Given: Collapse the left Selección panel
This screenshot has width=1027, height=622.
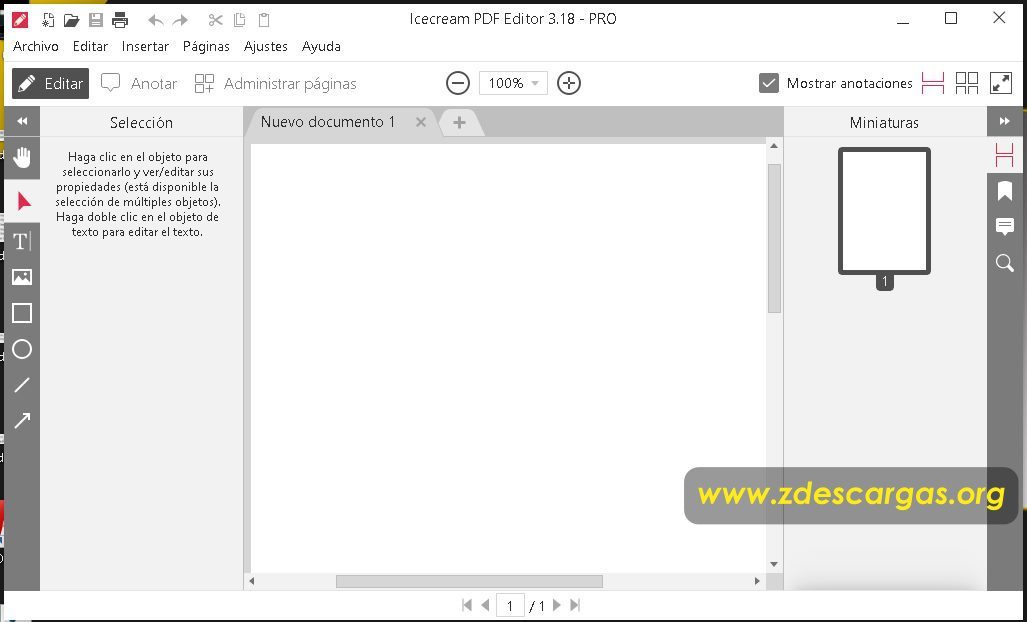Looking at the screenshot, I should 22,121.
